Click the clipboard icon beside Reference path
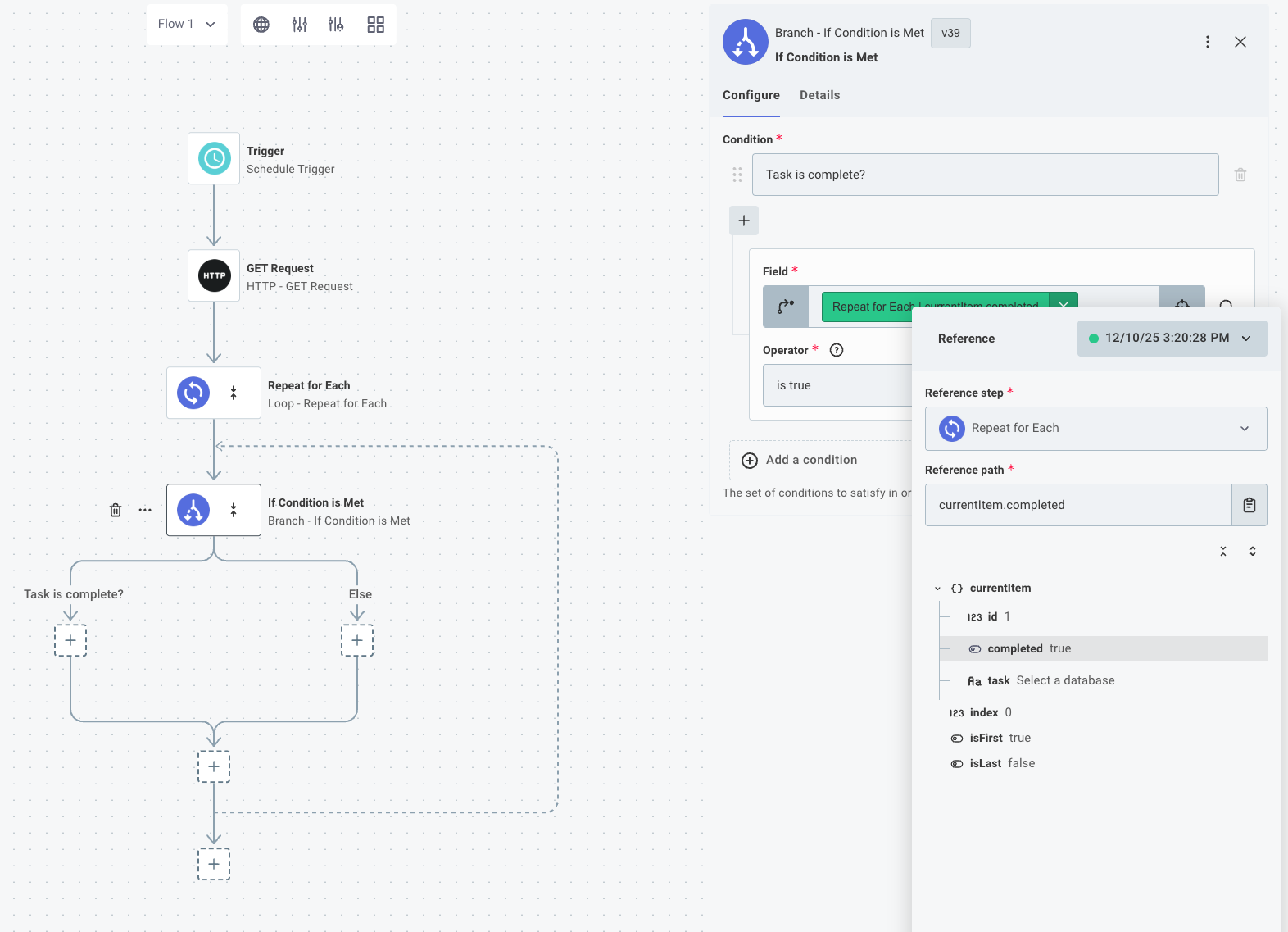 (1249, 505)
